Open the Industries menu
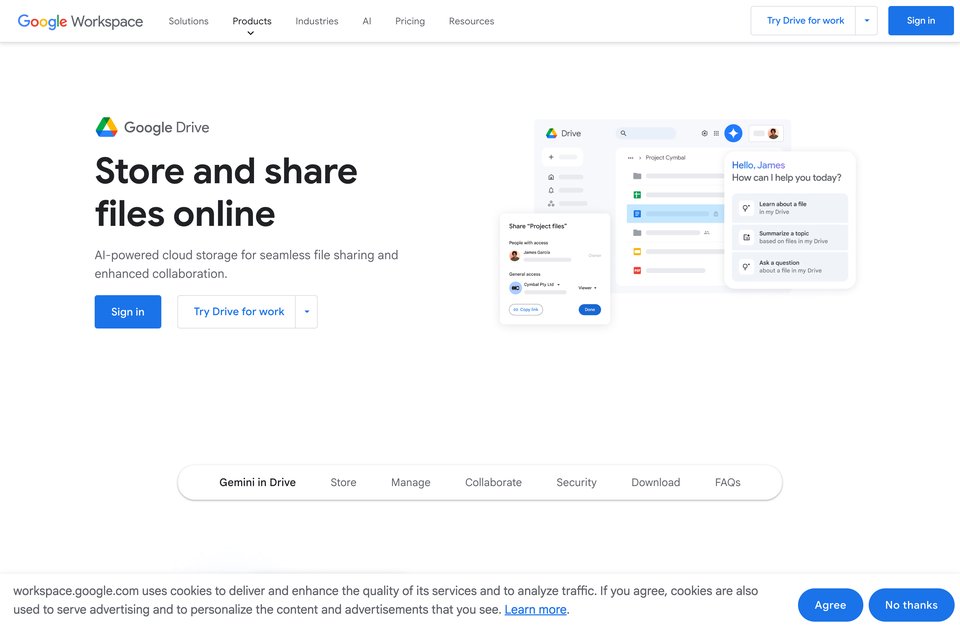Image resolution: width=960 pixels, height=627 pixels. 317,21
